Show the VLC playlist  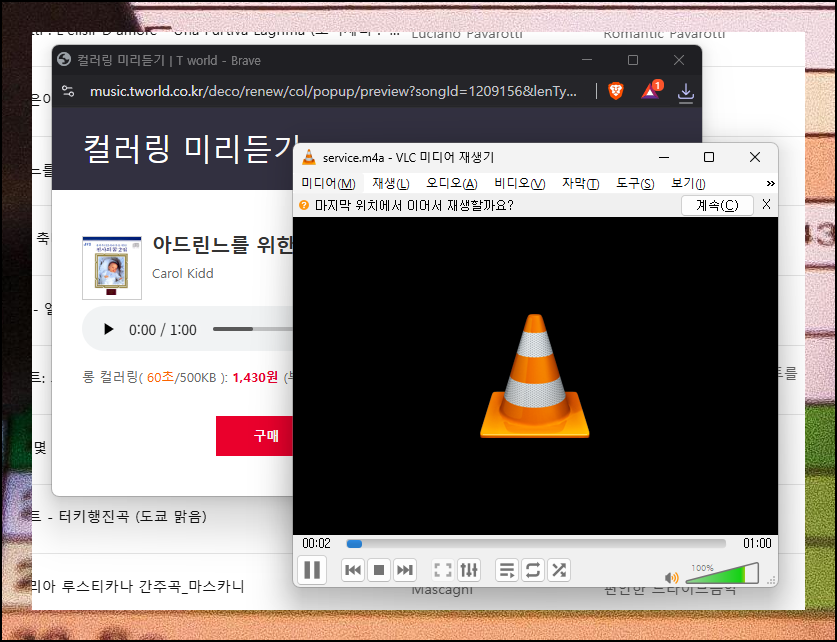(x=507, y=570)
